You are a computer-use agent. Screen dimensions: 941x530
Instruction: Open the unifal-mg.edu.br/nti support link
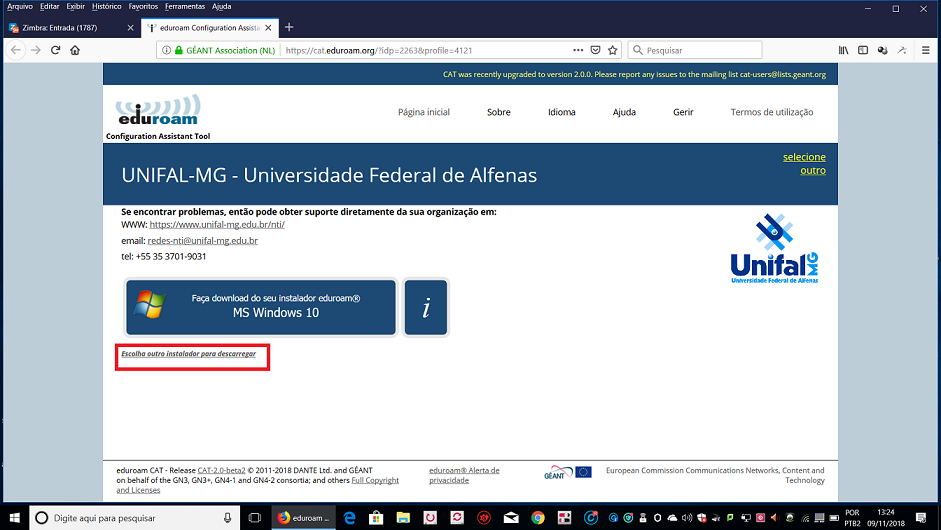217,224
